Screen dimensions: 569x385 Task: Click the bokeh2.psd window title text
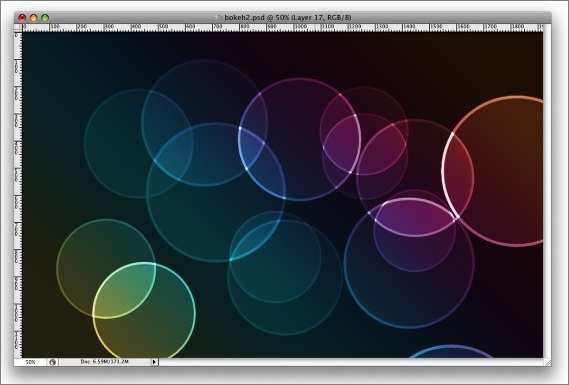coord(287,17)
